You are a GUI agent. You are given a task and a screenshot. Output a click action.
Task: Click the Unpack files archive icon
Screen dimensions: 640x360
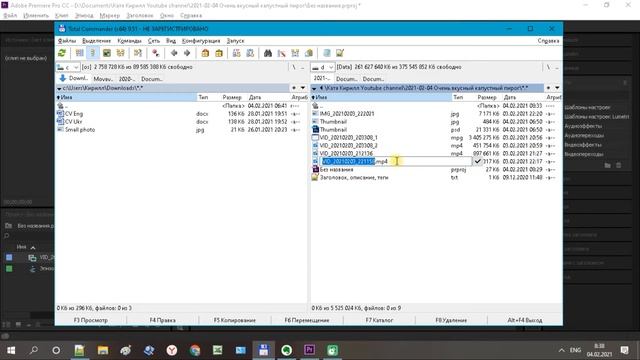pos(219,53)
